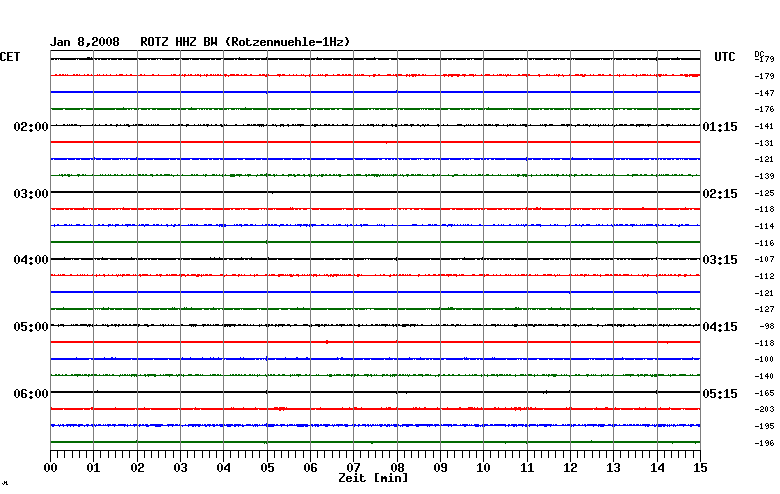This screenshot has height=494, width=780.
Task: Click minute tick label "09"
Action: tap(440, 468)
